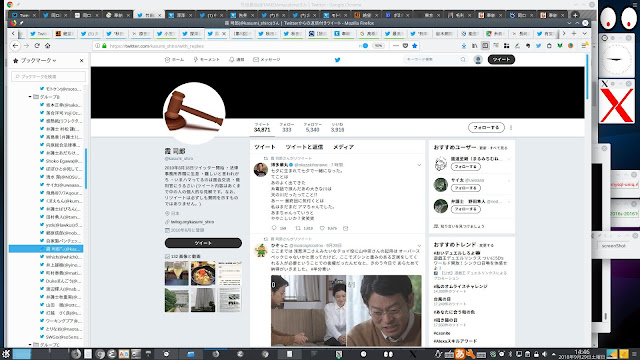Screen dimensions: 640x360
Task: Follow the third recommended user
Action: click(466, 209)
